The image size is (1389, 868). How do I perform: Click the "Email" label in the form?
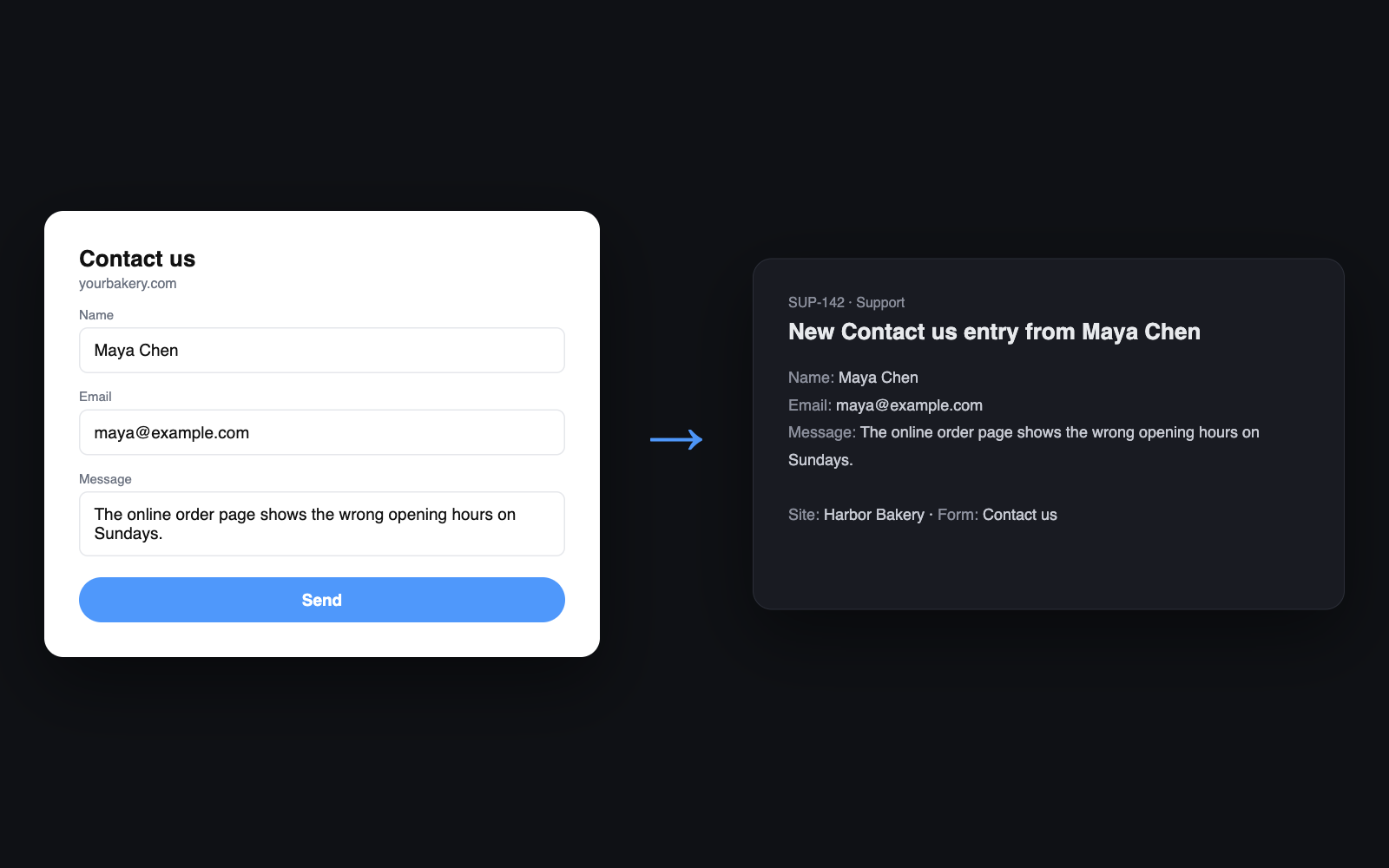(x=95, y=397)
